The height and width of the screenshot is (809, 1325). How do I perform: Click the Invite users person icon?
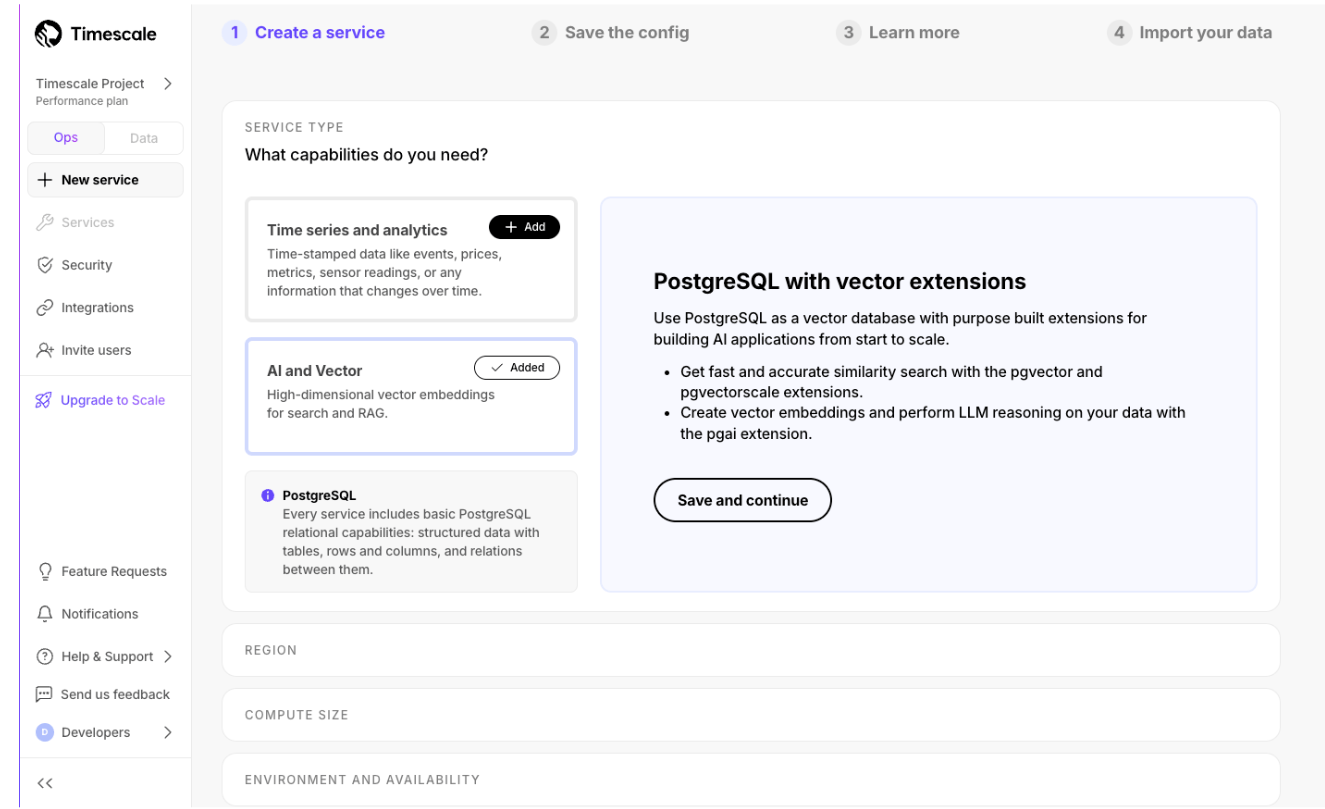click(x=44, y=350)
